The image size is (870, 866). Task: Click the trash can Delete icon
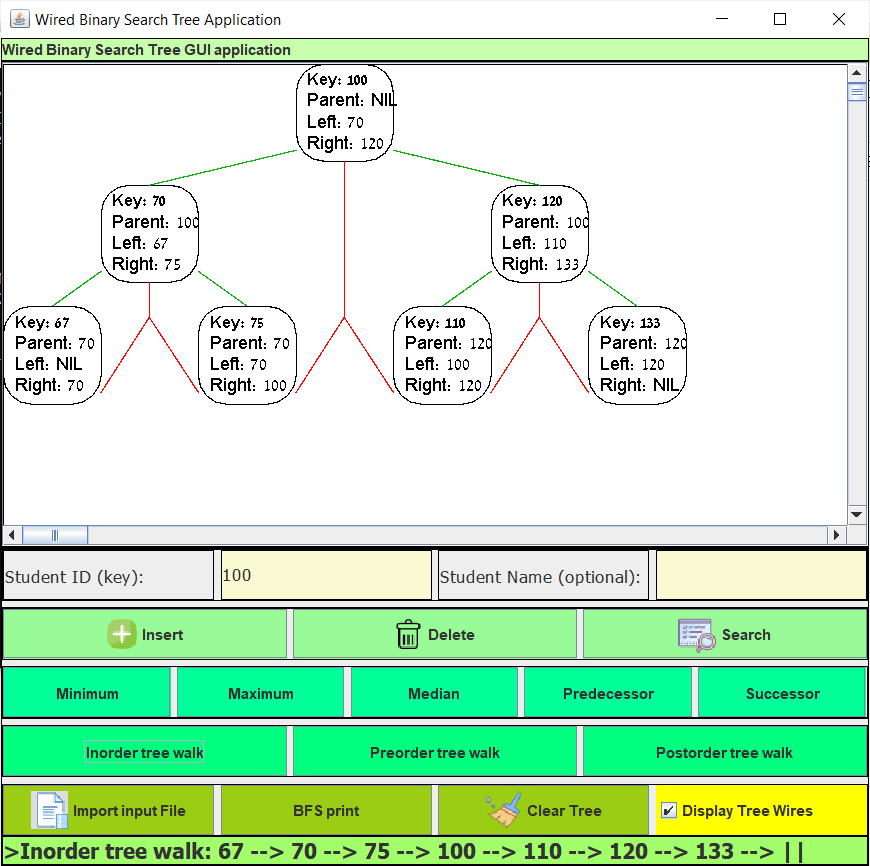408,635
